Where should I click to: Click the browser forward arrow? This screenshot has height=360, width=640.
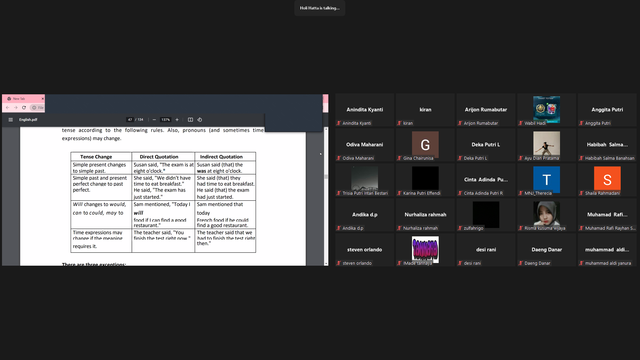point(16,107)
